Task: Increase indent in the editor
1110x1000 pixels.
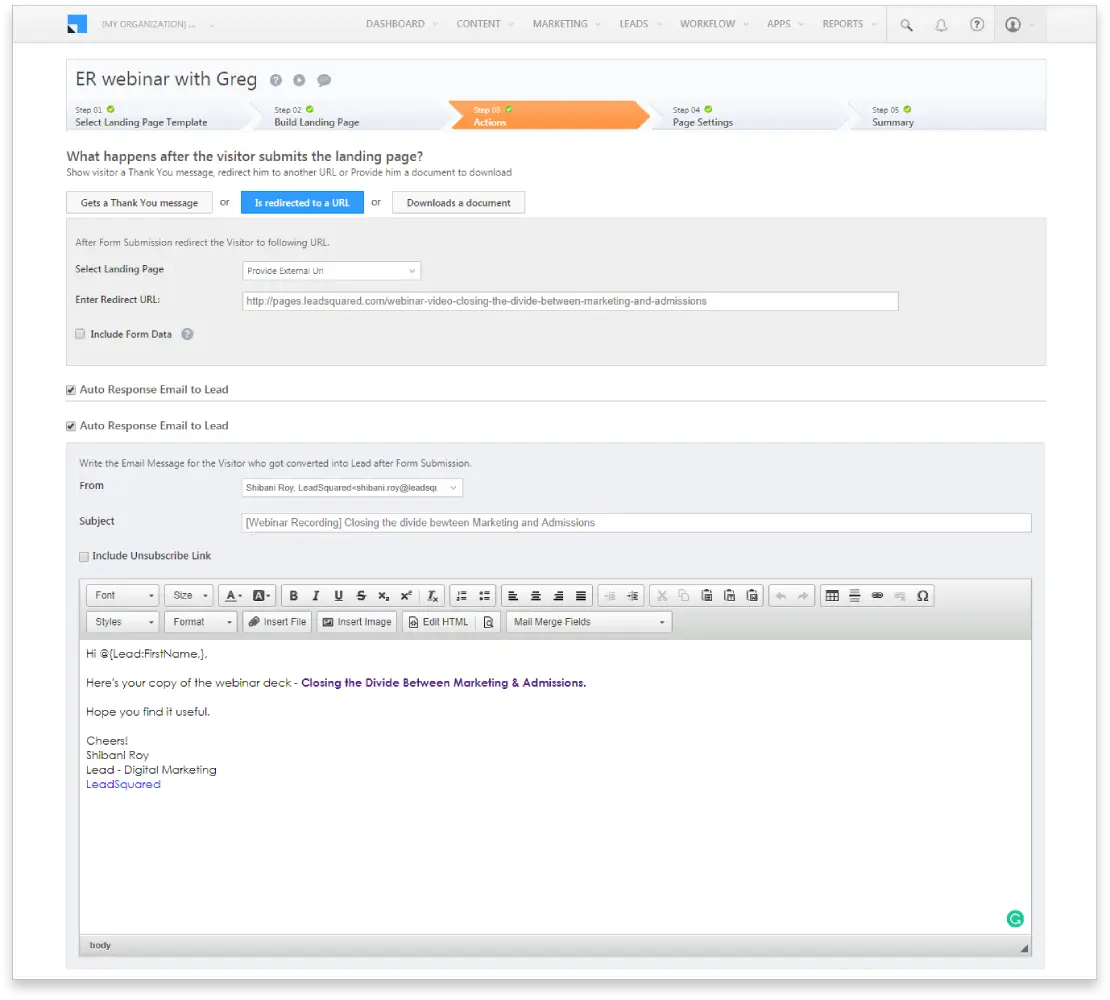Action: [x=633, y=596]
